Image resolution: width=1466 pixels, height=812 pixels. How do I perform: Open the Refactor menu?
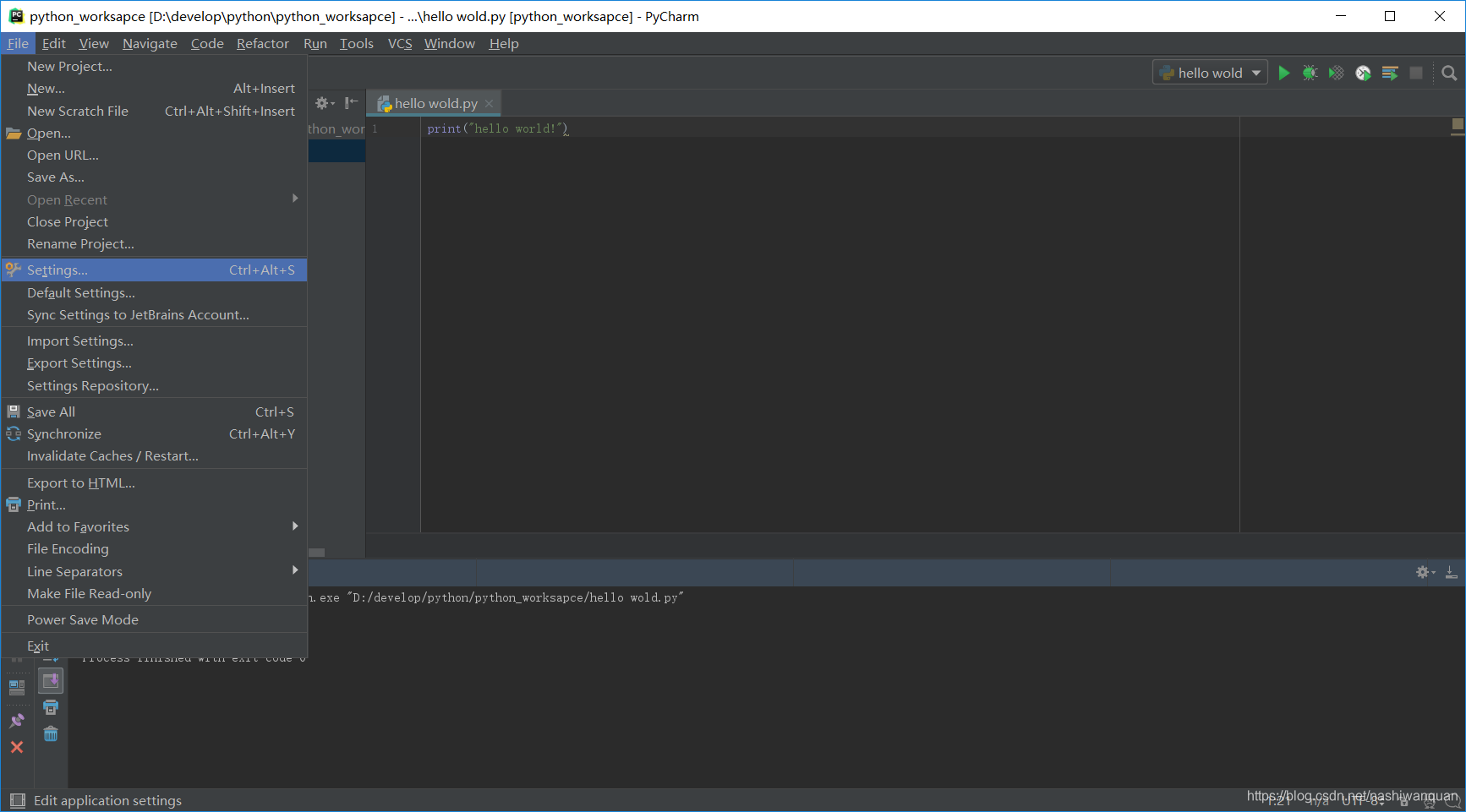(x=262, y=43)
